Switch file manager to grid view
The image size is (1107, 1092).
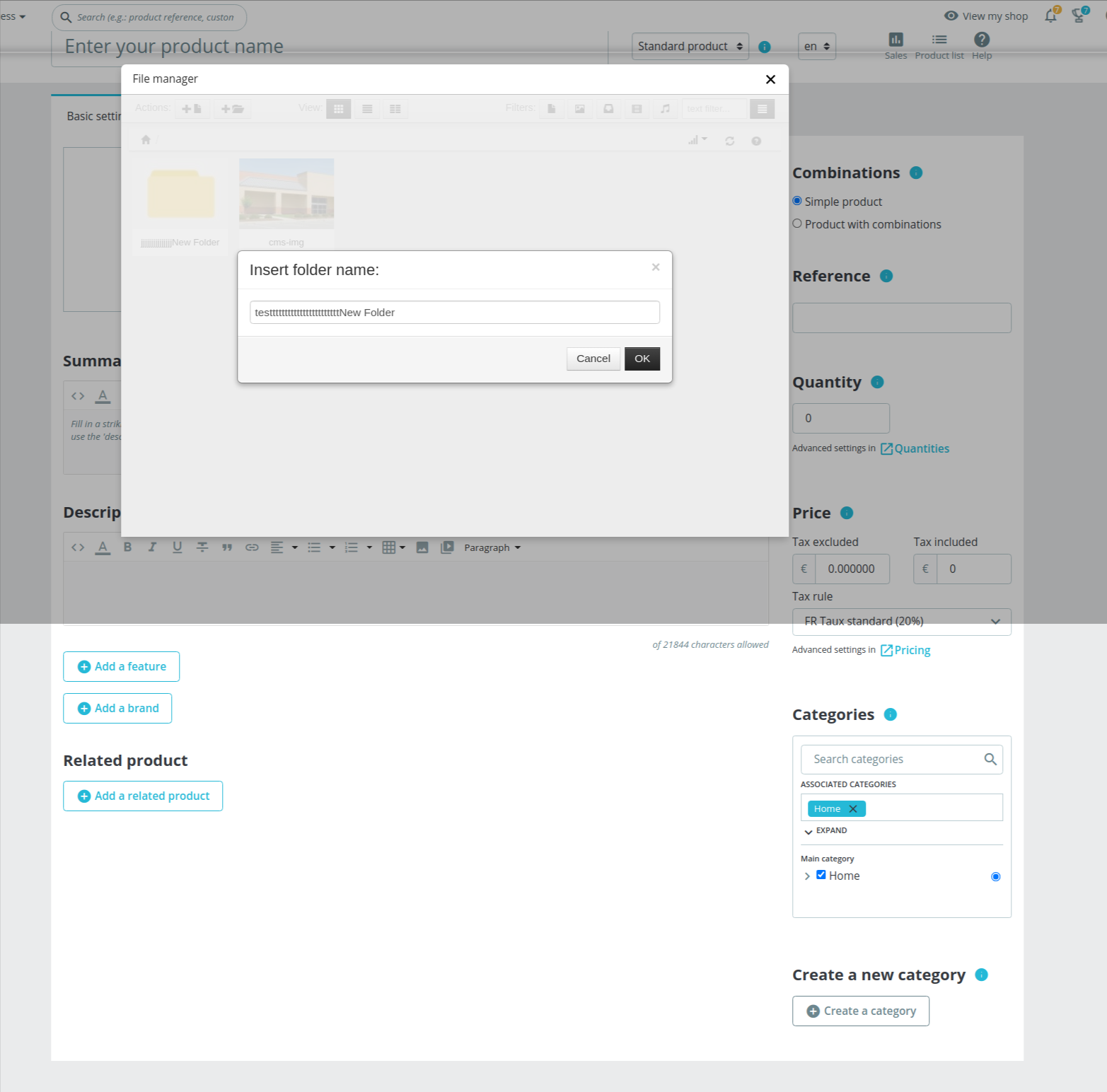tap(338, 108)
